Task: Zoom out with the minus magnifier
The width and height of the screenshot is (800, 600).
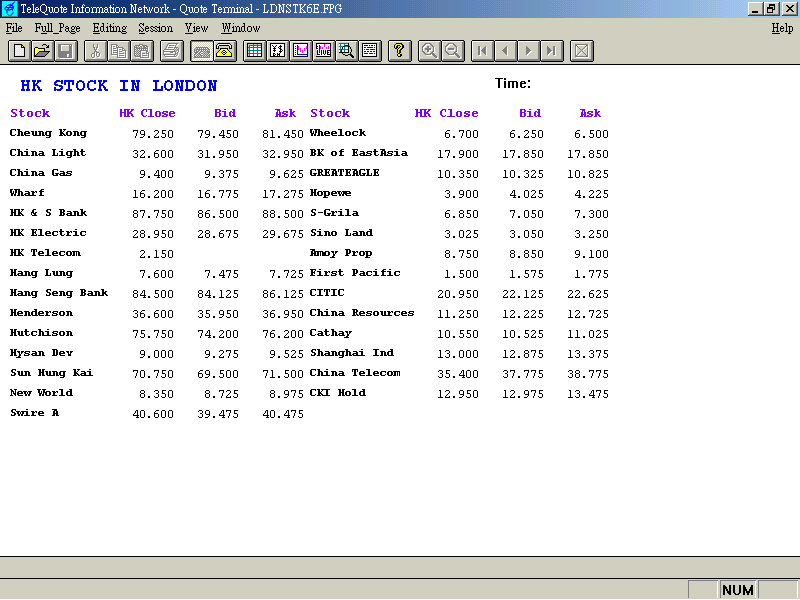Action: pyautogui.click(x=453, y=51)
